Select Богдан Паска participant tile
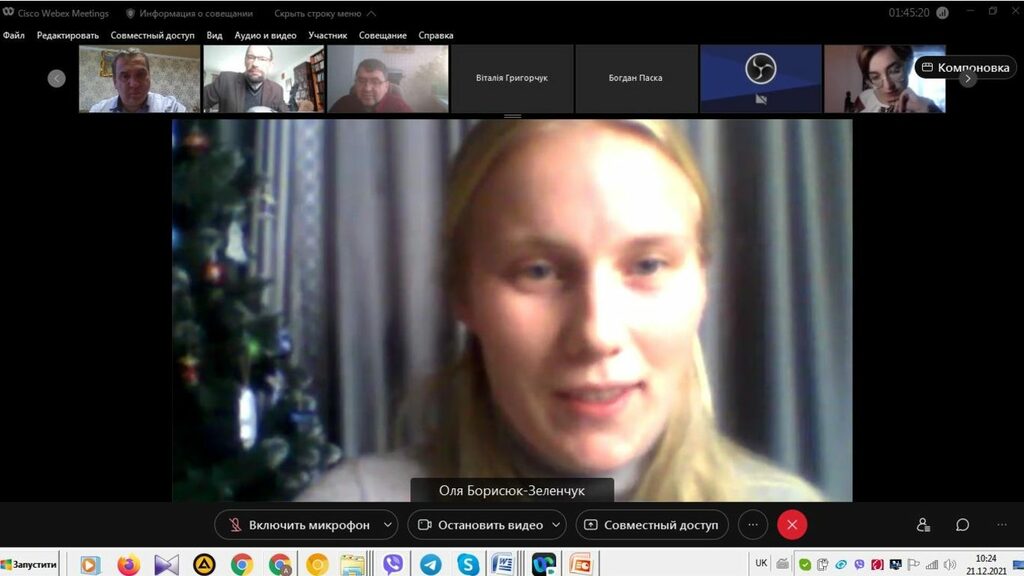 pyautogui.click(x=636, y=78)
